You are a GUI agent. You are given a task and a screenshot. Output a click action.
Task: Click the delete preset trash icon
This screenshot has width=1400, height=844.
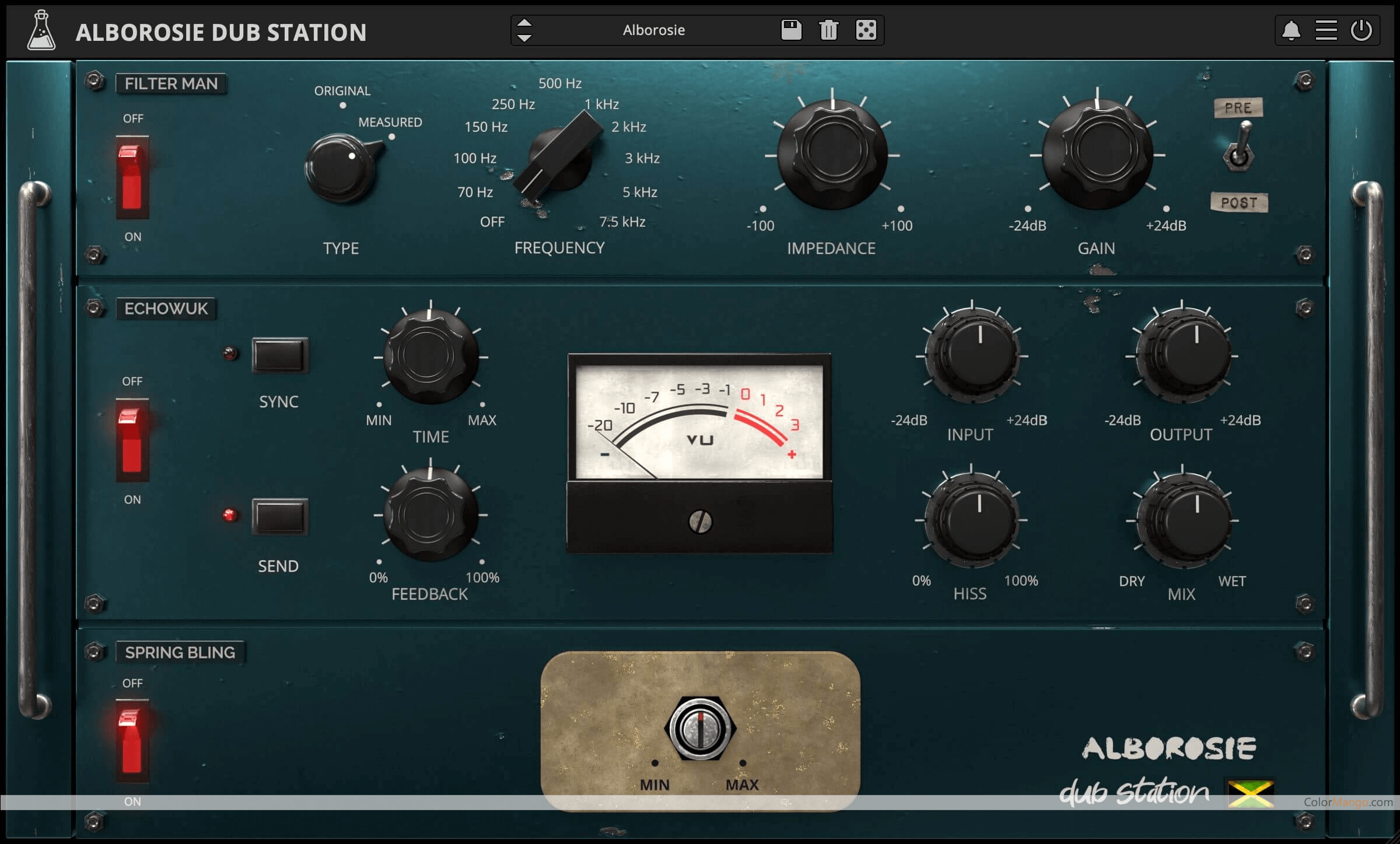(828, 30)
